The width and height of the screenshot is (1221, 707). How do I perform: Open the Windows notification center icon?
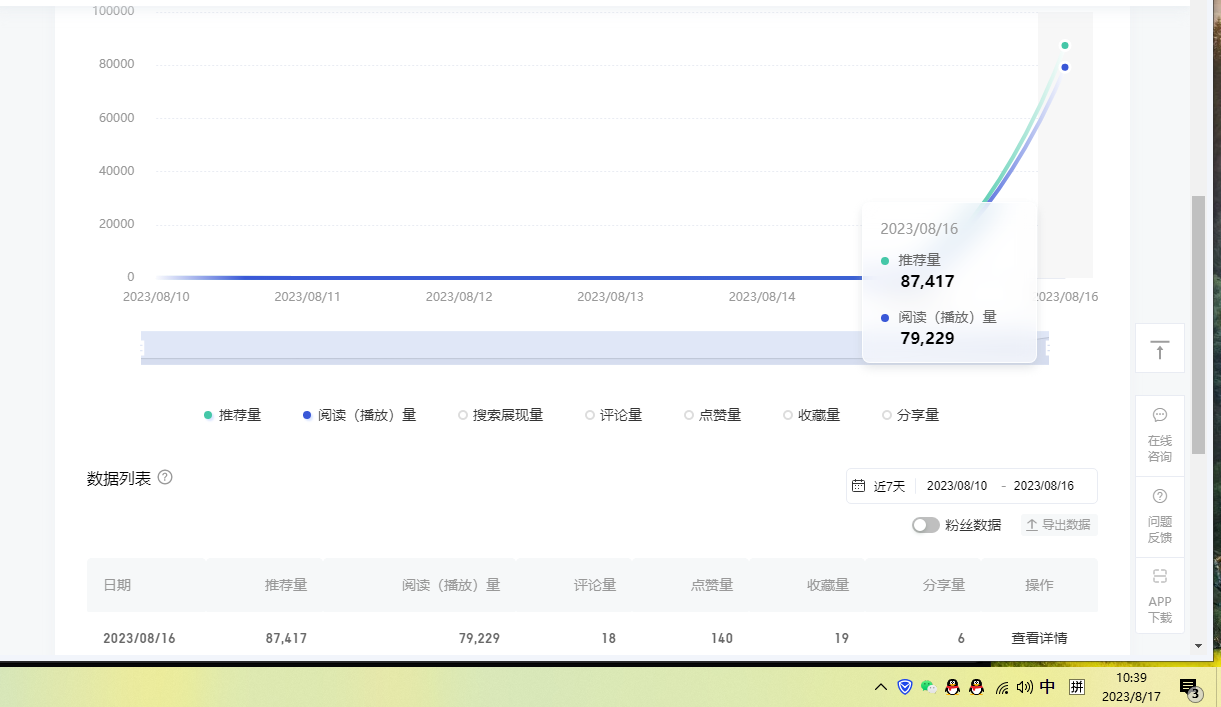click(x=1189, y=687)
